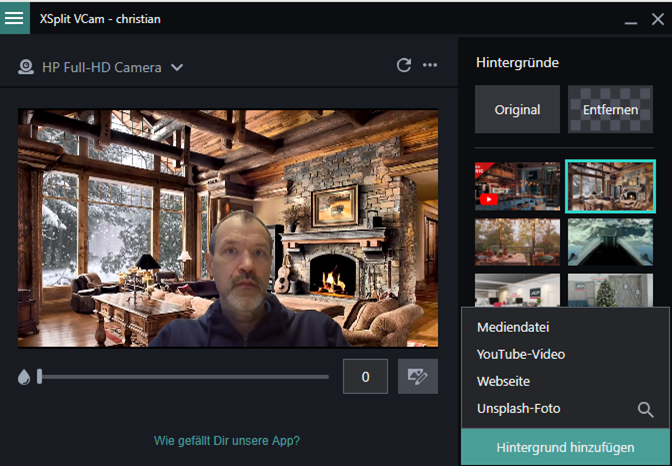
Task: Click the Unsplash search magnifier icon
Action: (645, 410)
